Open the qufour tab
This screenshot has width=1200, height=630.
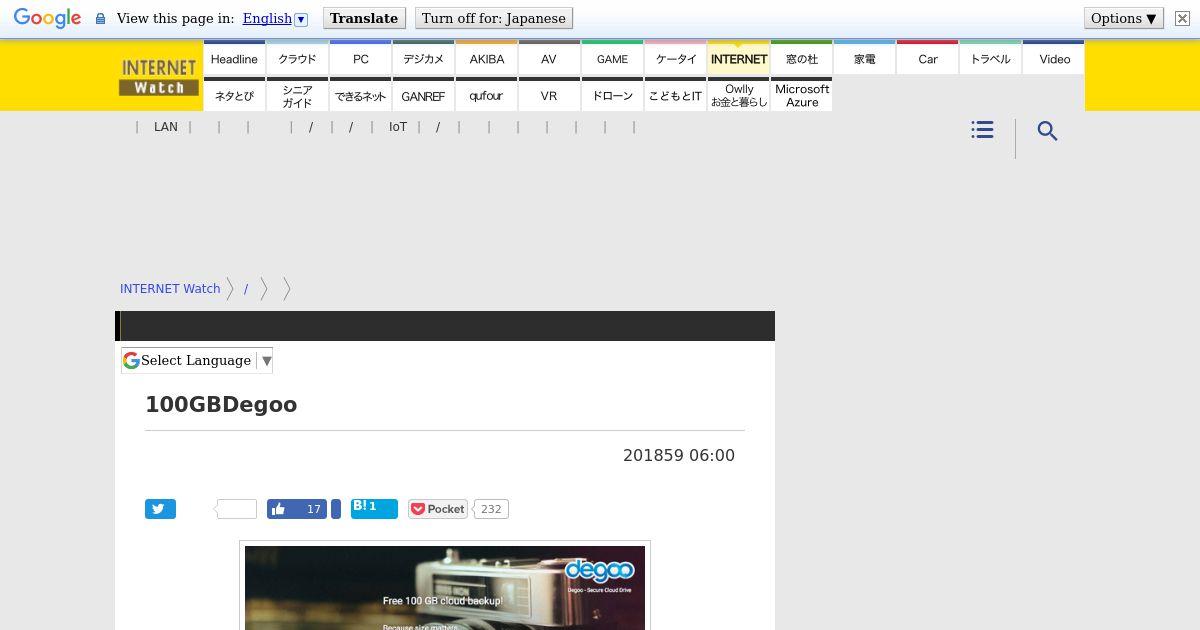point(486,95)
